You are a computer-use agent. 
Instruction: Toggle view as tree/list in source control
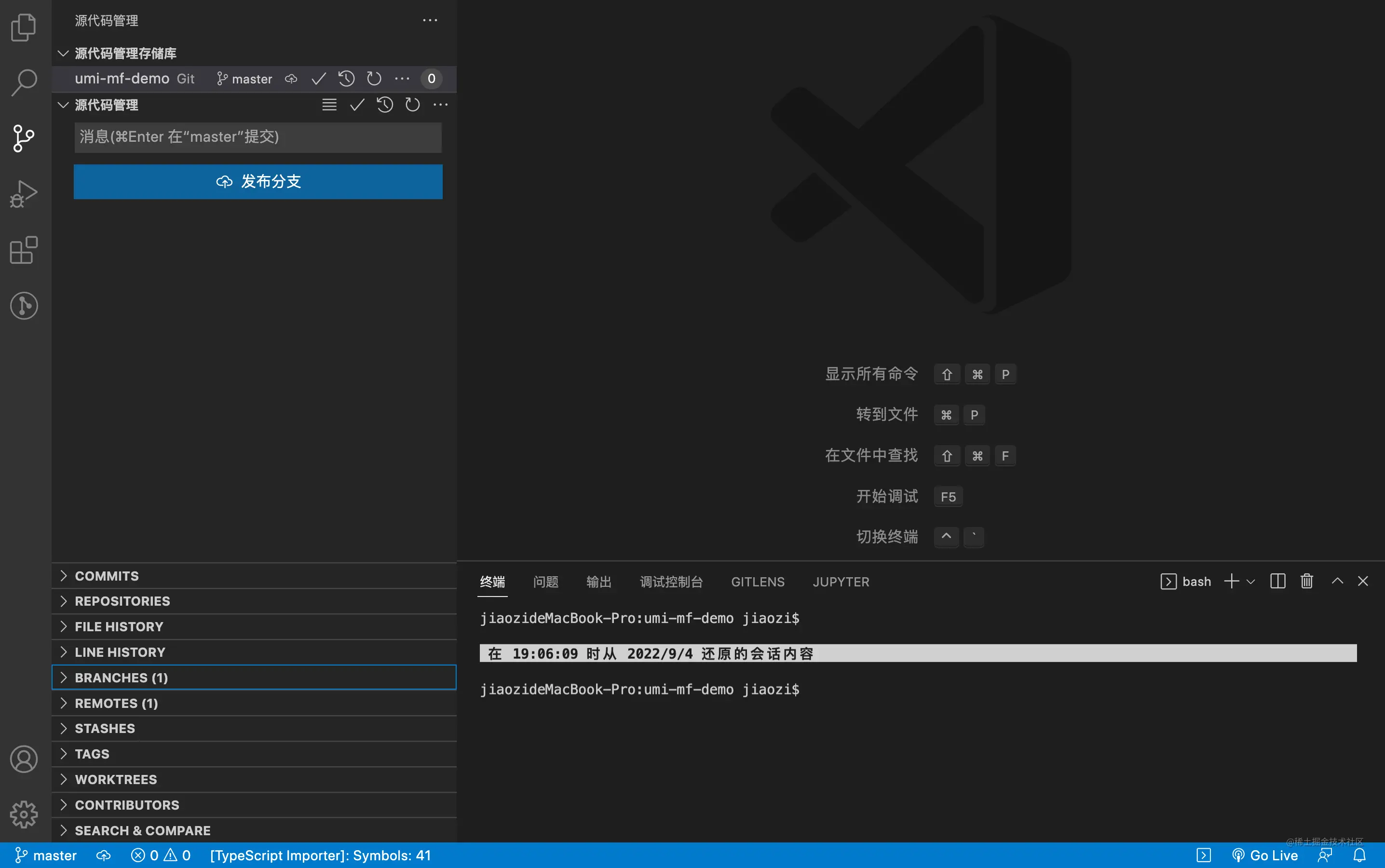[x=329, y=105]
